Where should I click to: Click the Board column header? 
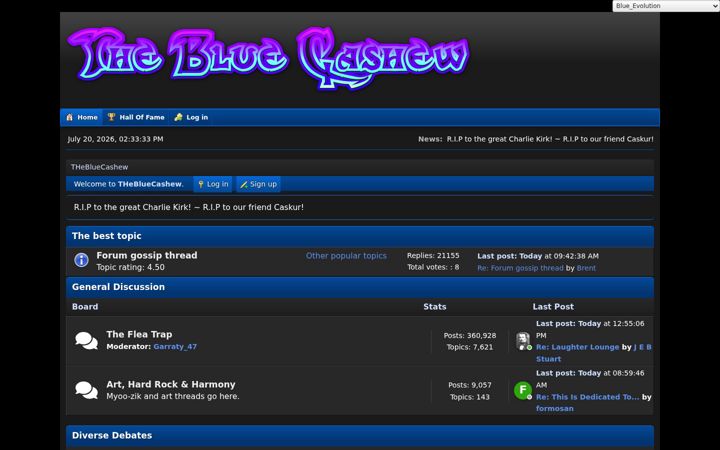85,307
